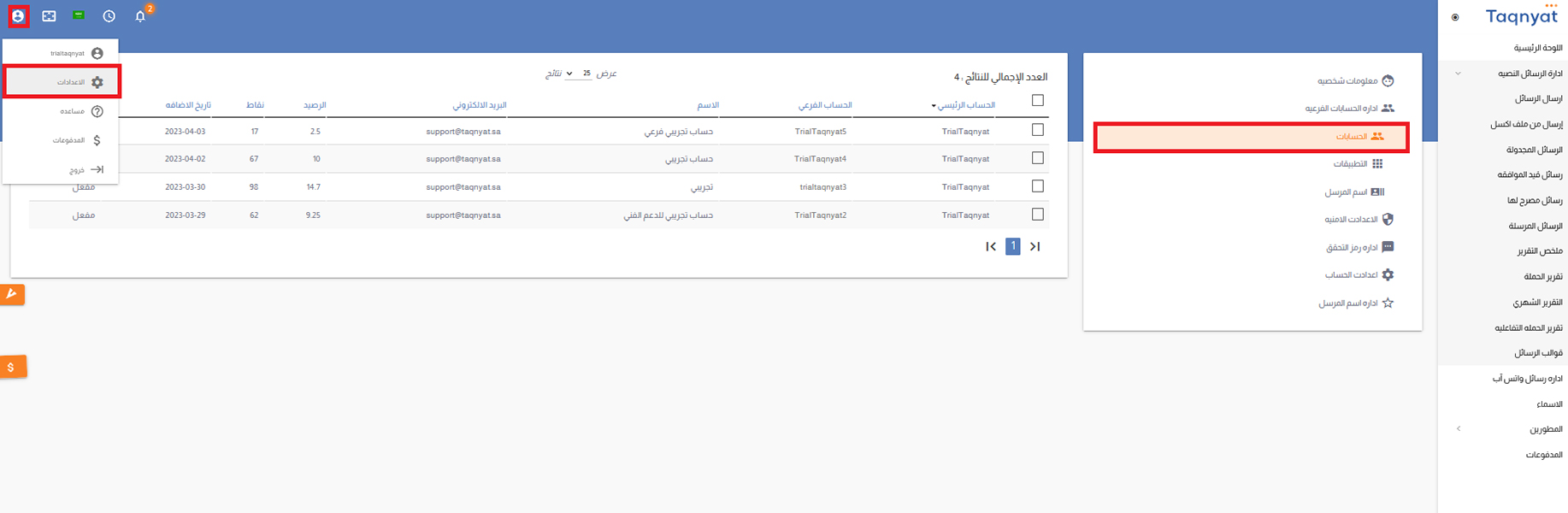Open the clock history icon
The image size is (1568, 513).
109,16
